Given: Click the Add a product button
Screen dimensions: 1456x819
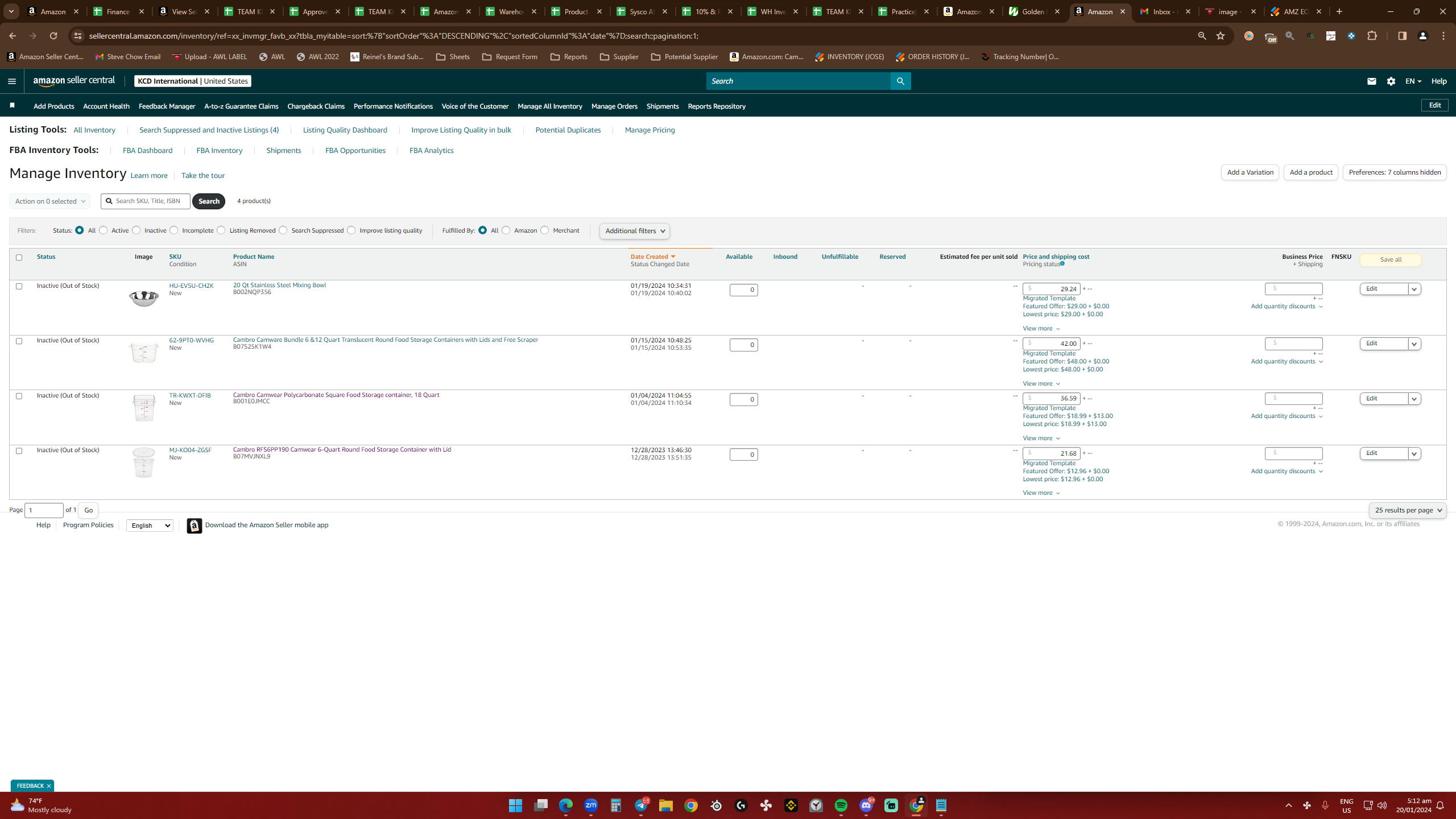Looking at the screenshot, I should 1310,172.
